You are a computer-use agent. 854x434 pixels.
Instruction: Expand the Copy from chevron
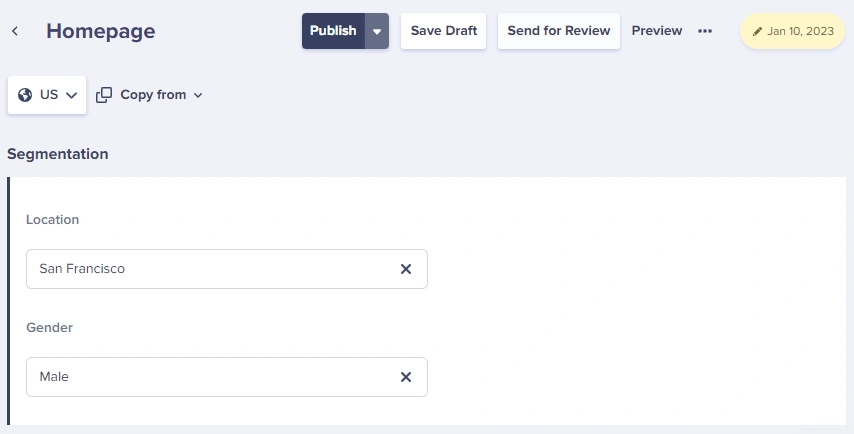coord(198,95)
